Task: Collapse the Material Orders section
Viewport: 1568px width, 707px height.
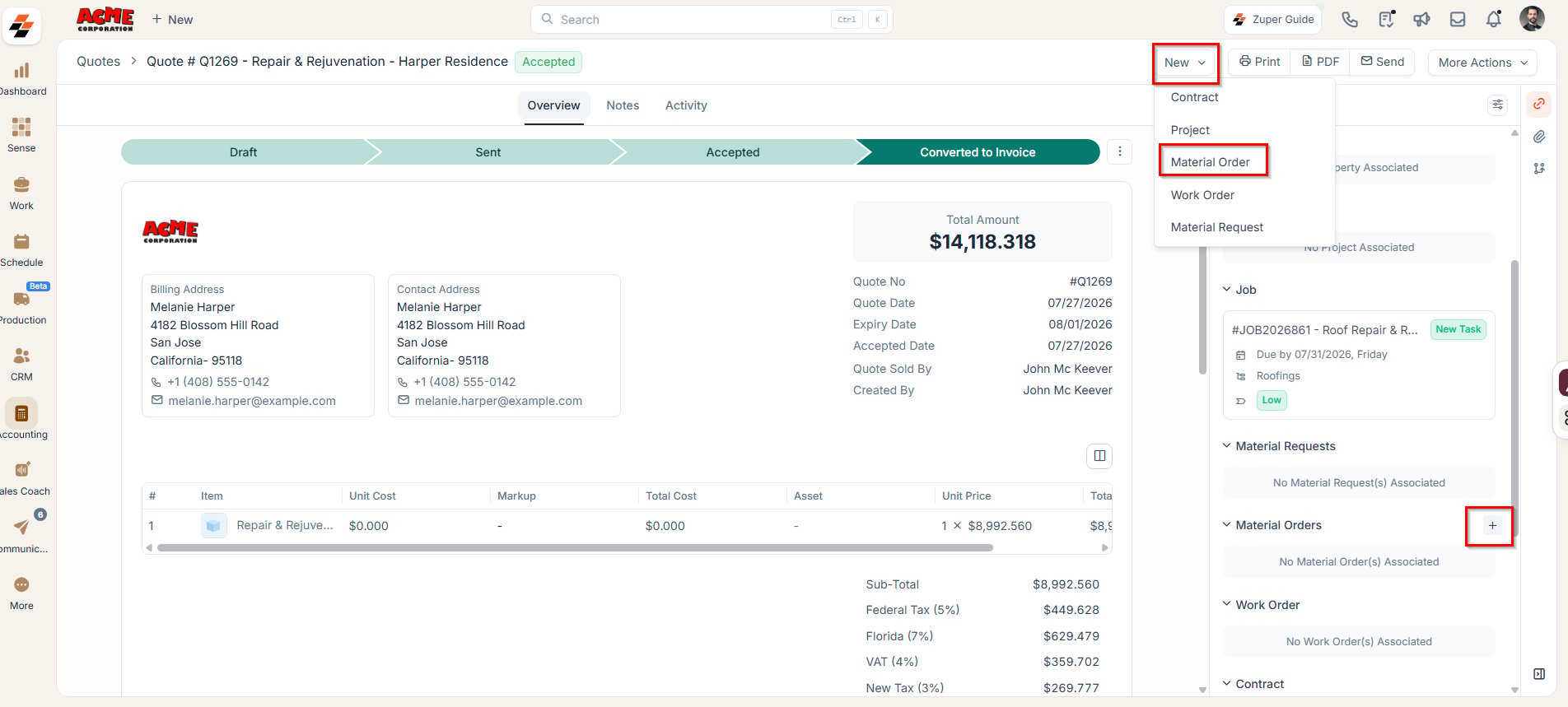Action: [x=1226, y=525]
